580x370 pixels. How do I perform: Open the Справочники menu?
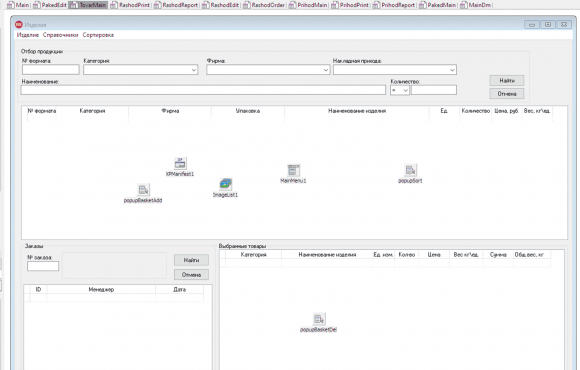tap(61, 35)
